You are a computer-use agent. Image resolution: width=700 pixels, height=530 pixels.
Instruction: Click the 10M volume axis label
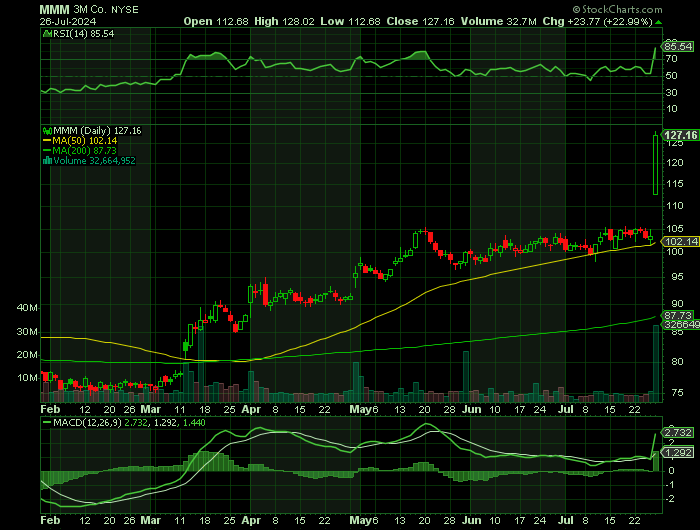click(27, 378)
